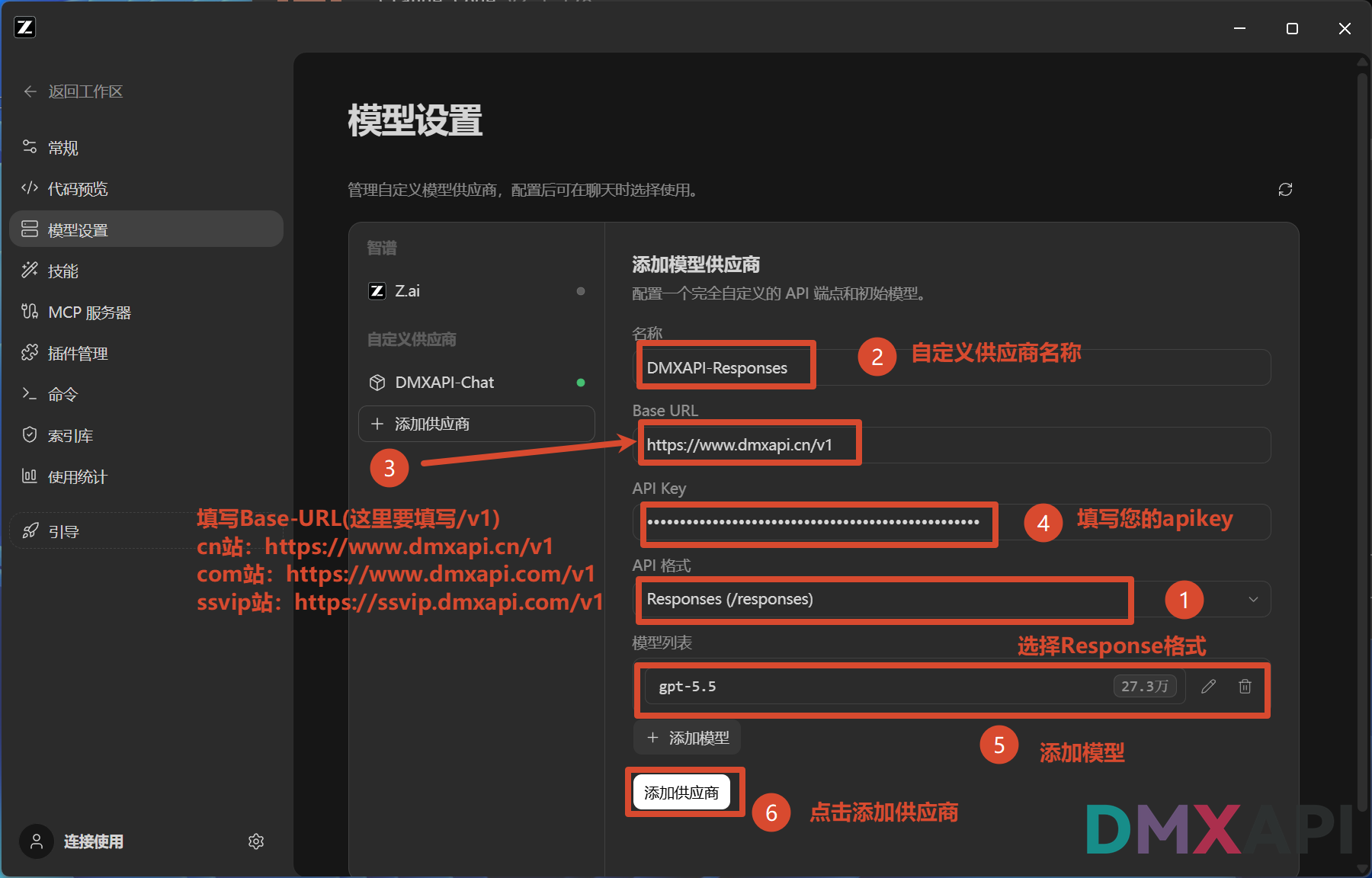The height and width of the screenshot is (878, 1372).
Task: Open settings via the gear icon
Action: pos(256,841)
